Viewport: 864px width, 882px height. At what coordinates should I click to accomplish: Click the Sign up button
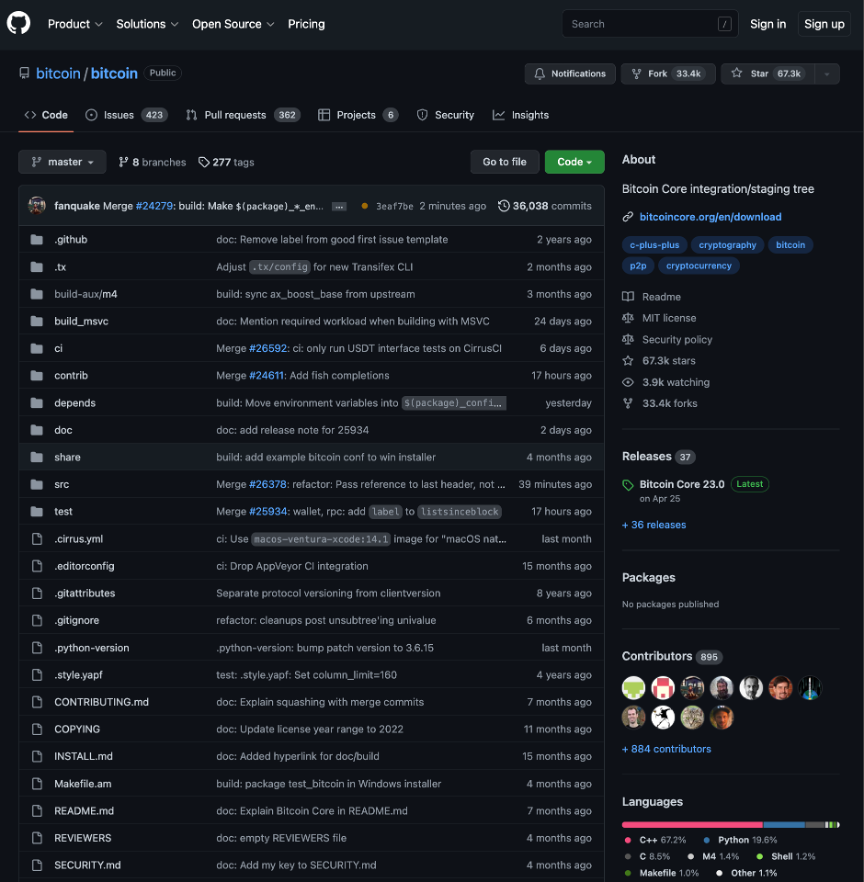824,24
